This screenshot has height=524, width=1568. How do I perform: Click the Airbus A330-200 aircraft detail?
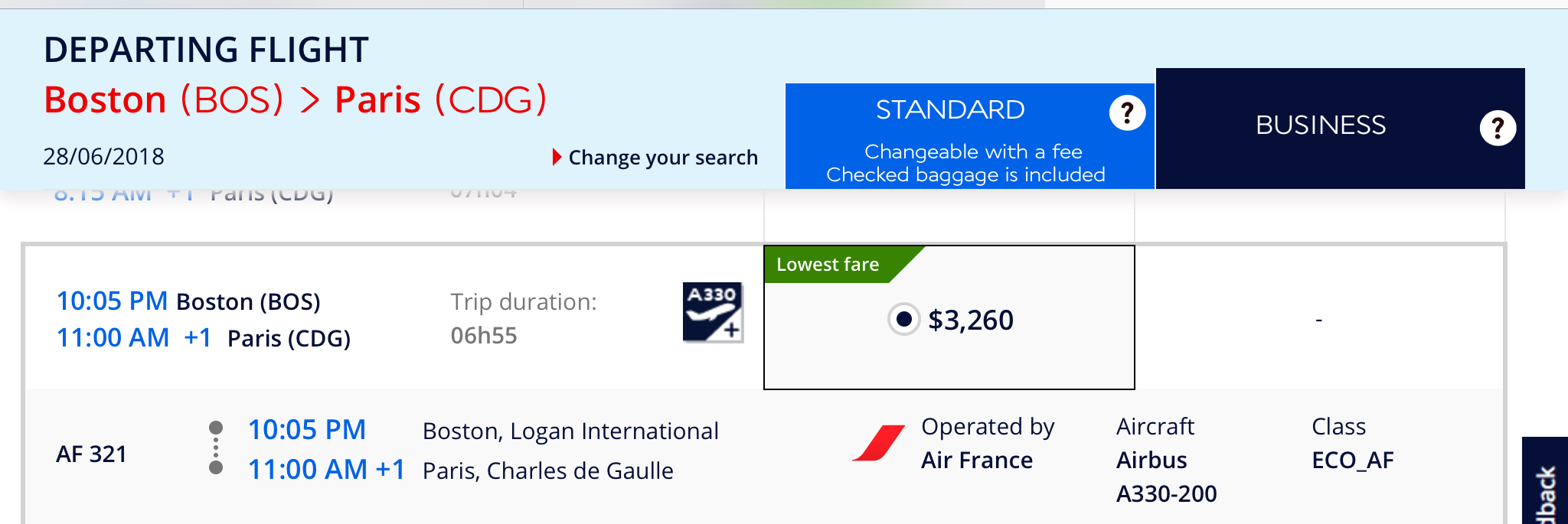click(1165, 477)
